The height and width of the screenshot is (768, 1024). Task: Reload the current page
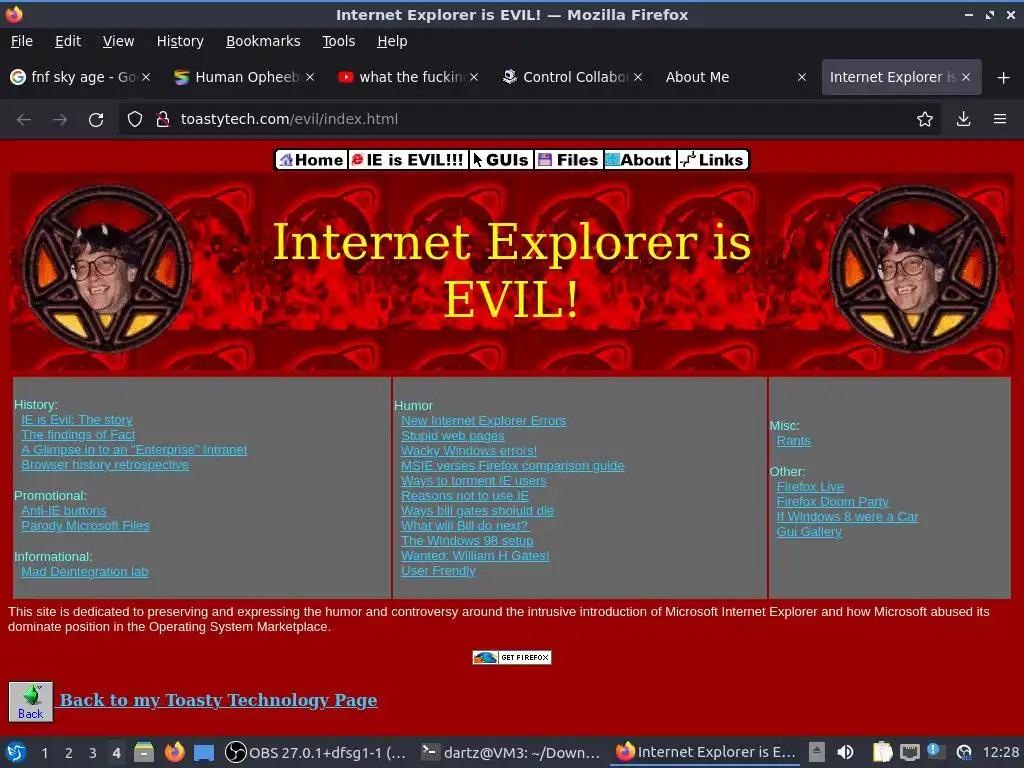pos(96,120)
